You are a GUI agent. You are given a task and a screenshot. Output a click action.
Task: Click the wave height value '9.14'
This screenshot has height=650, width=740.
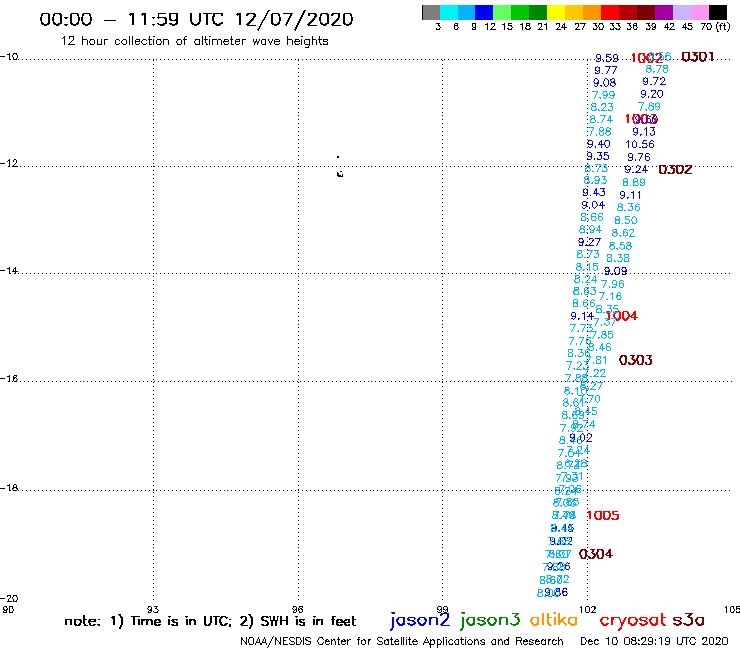tap(582, 316)
